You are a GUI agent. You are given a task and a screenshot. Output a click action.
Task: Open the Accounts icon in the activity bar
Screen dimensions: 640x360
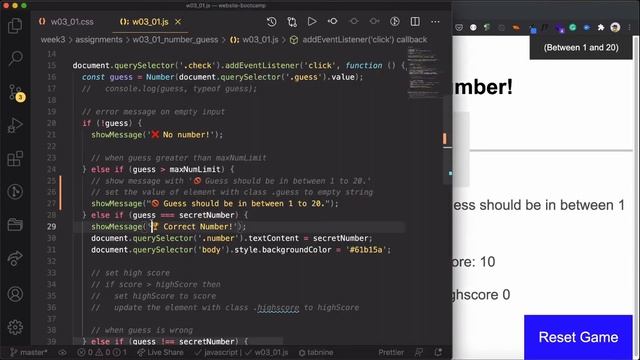15,294
